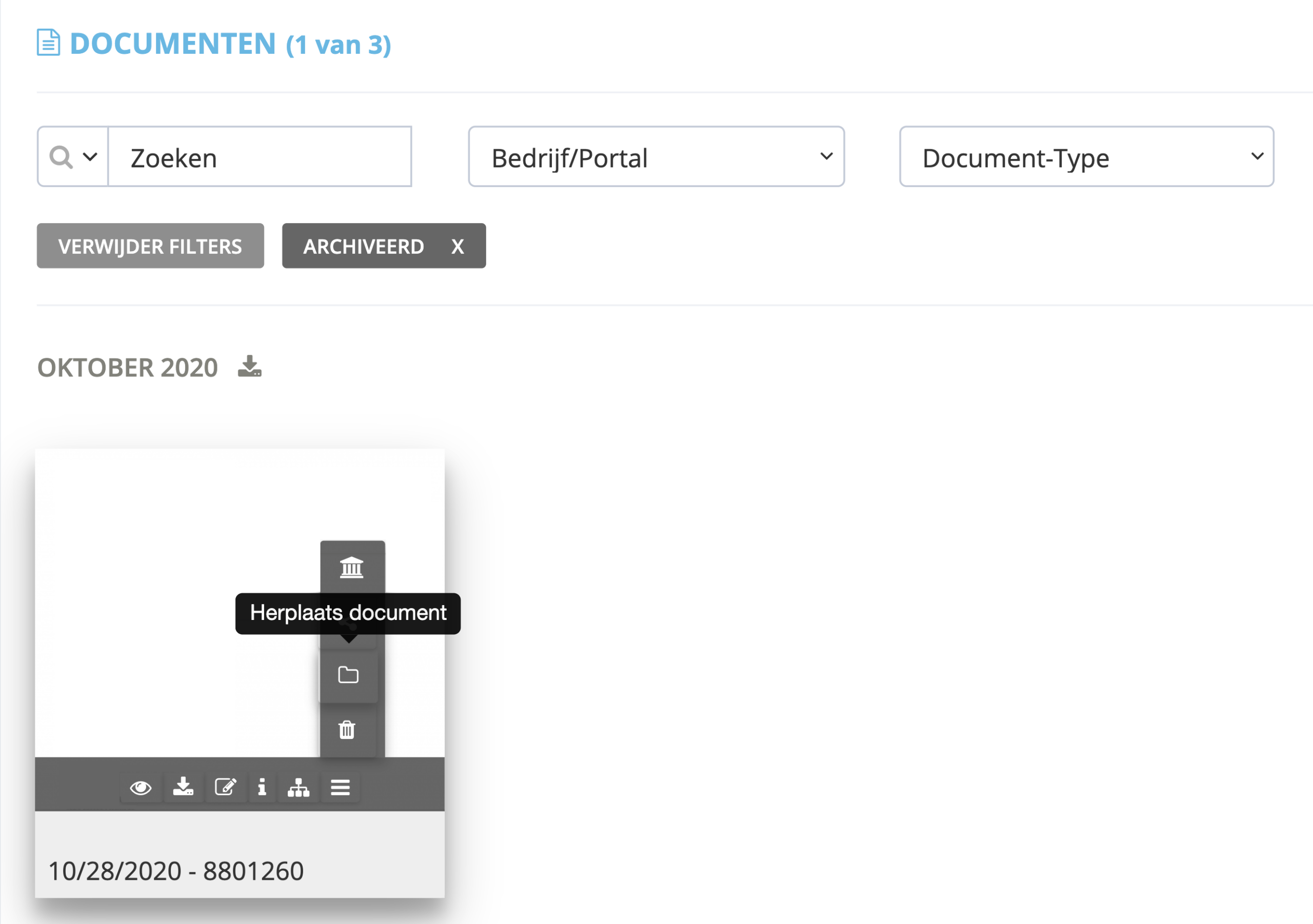Click the folder icon in the popup menu
This screenshot has width=1313, height=924.
coord(348,675)
